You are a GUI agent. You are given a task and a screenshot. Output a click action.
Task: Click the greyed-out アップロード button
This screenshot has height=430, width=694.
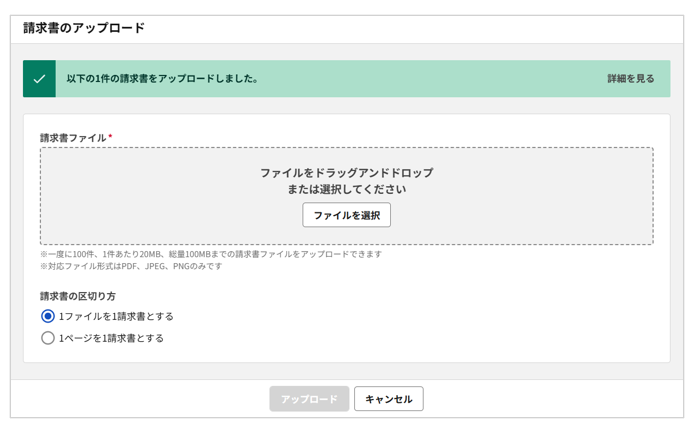(x=309, y=399)
